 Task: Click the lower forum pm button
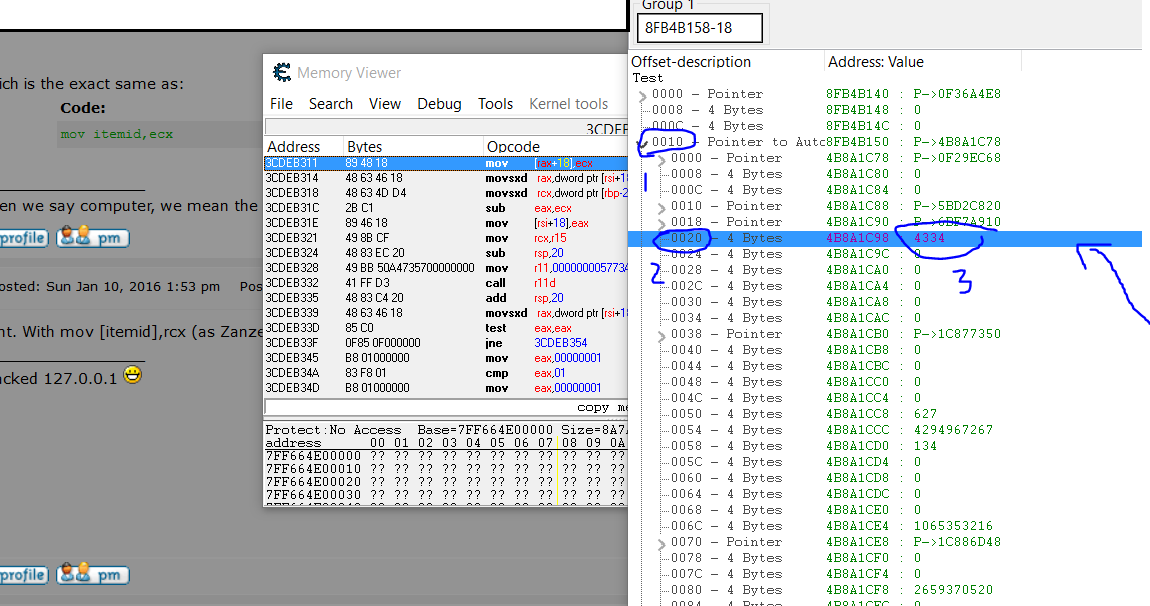pos(93,575)
